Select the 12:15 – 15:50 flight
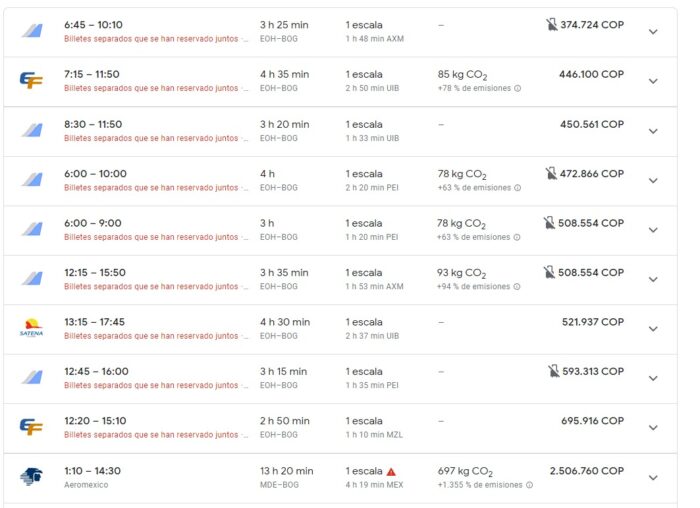Viewport: 700px width, 508px height. pyautogui.click(x=98, y=272)
